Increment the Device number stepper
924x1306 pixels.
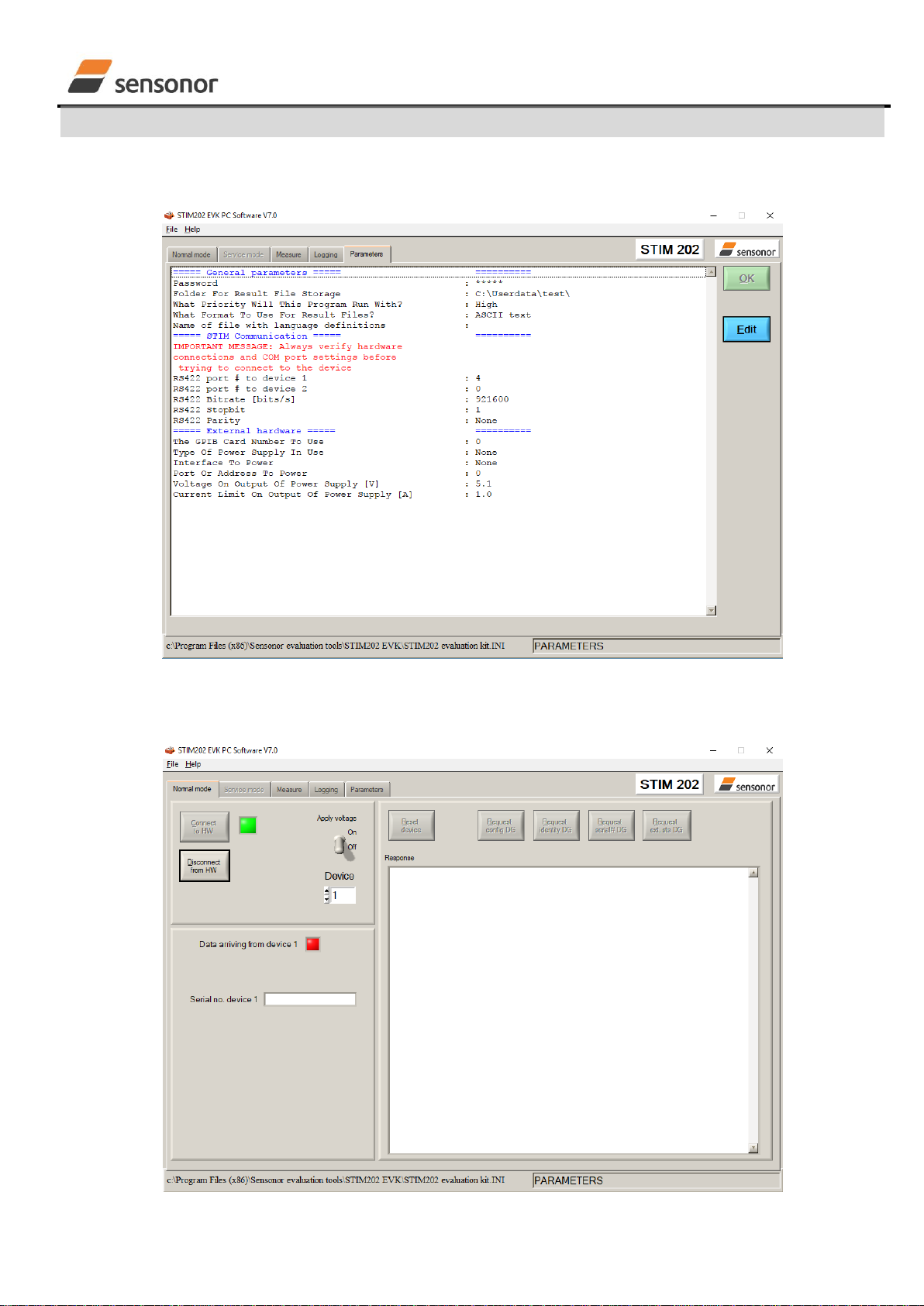[326, 891]
